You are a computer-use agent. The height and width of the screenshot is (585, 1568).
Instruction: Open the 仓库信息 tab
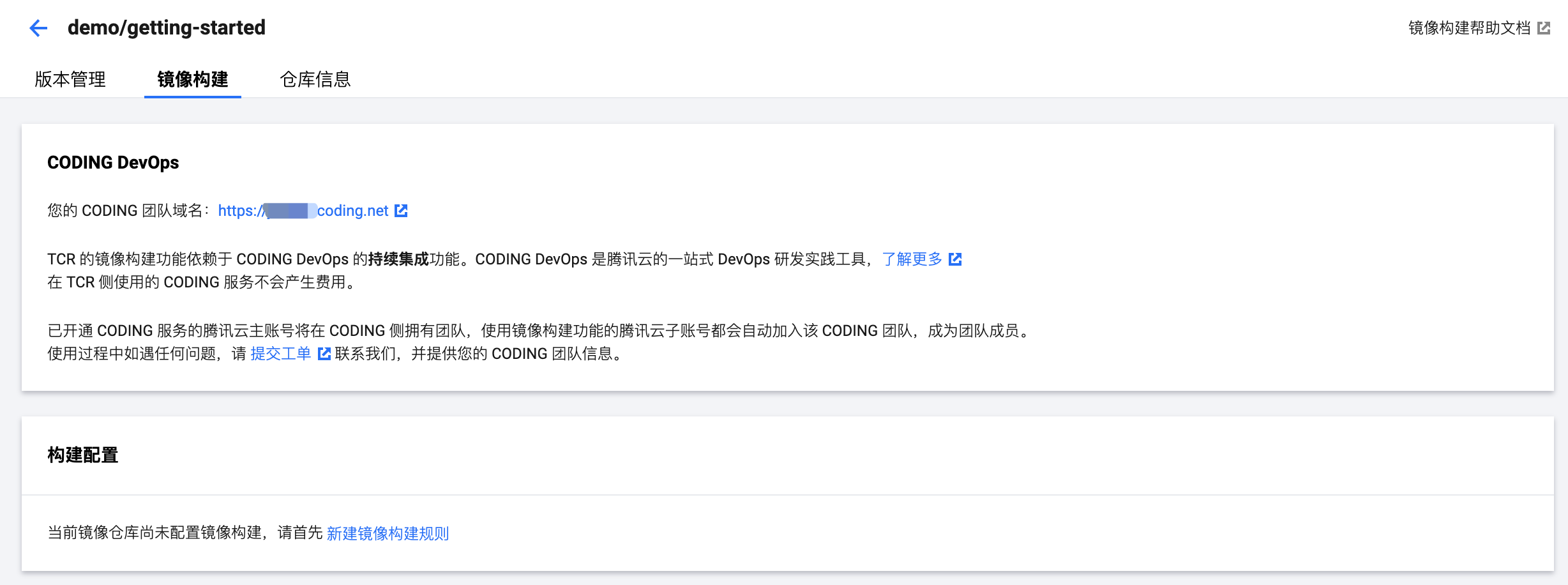[x=315, y=79]
